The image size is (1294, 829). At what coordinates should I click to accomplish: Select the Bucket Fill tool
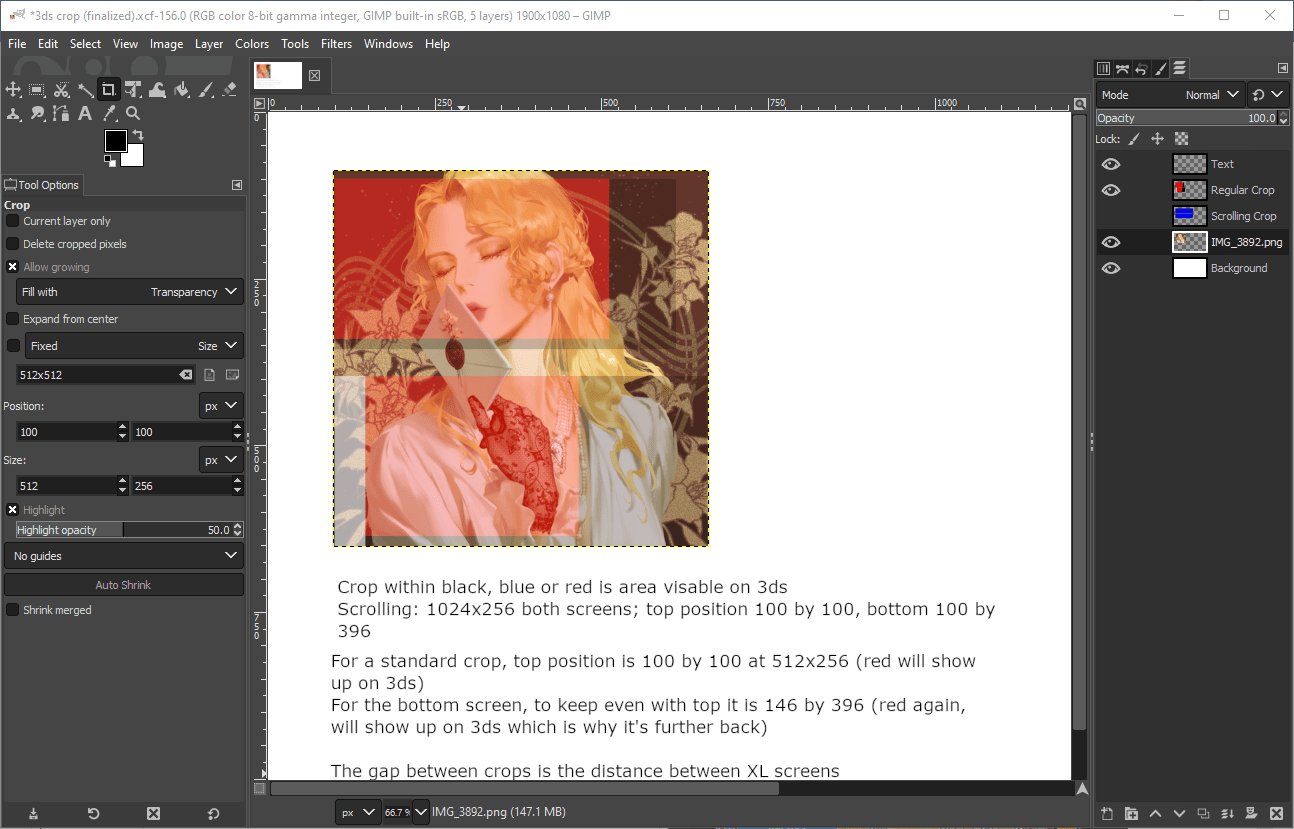pyautogui.click(x=181, y=89)
